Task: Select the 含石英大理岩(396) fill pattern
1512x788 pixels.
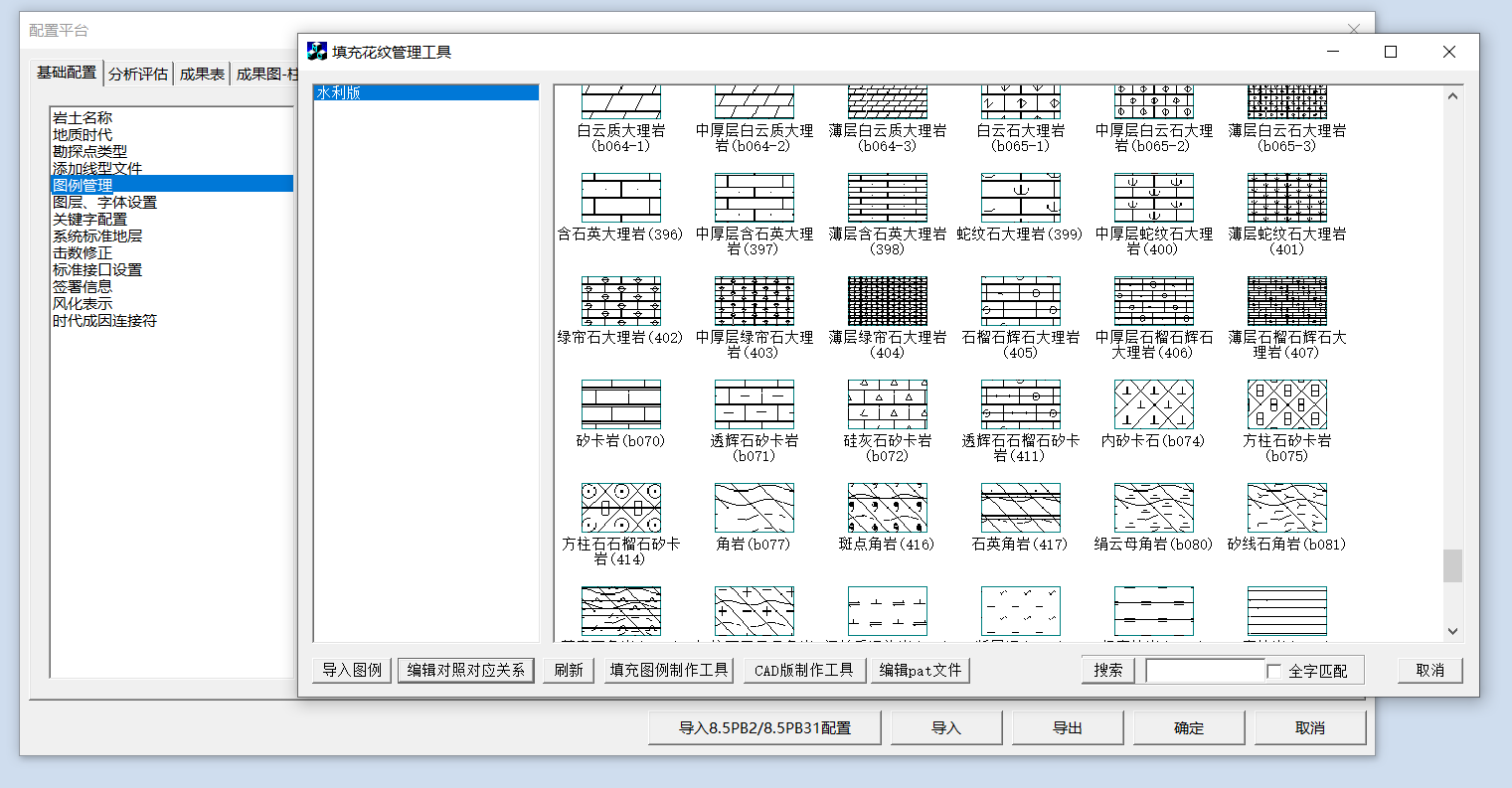Action: click(x=620, y=198)
